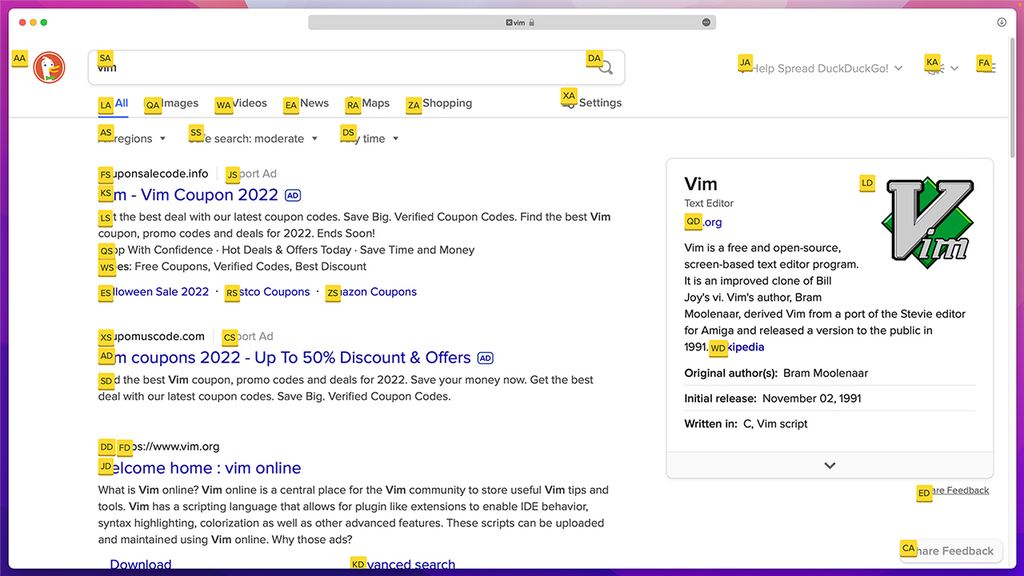Click inside the vim search box

coord(300,68)
